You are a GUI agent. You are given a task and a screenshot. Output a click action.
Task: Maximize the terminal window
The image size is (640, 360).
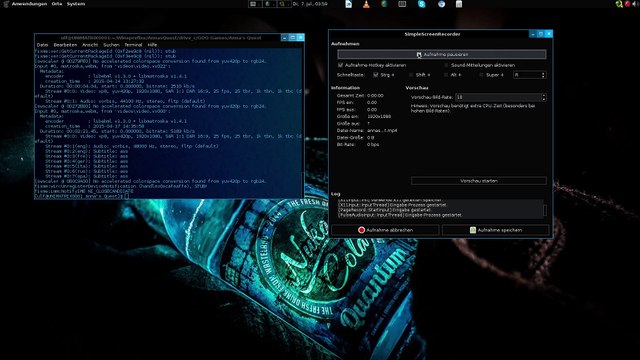[292, 38]
